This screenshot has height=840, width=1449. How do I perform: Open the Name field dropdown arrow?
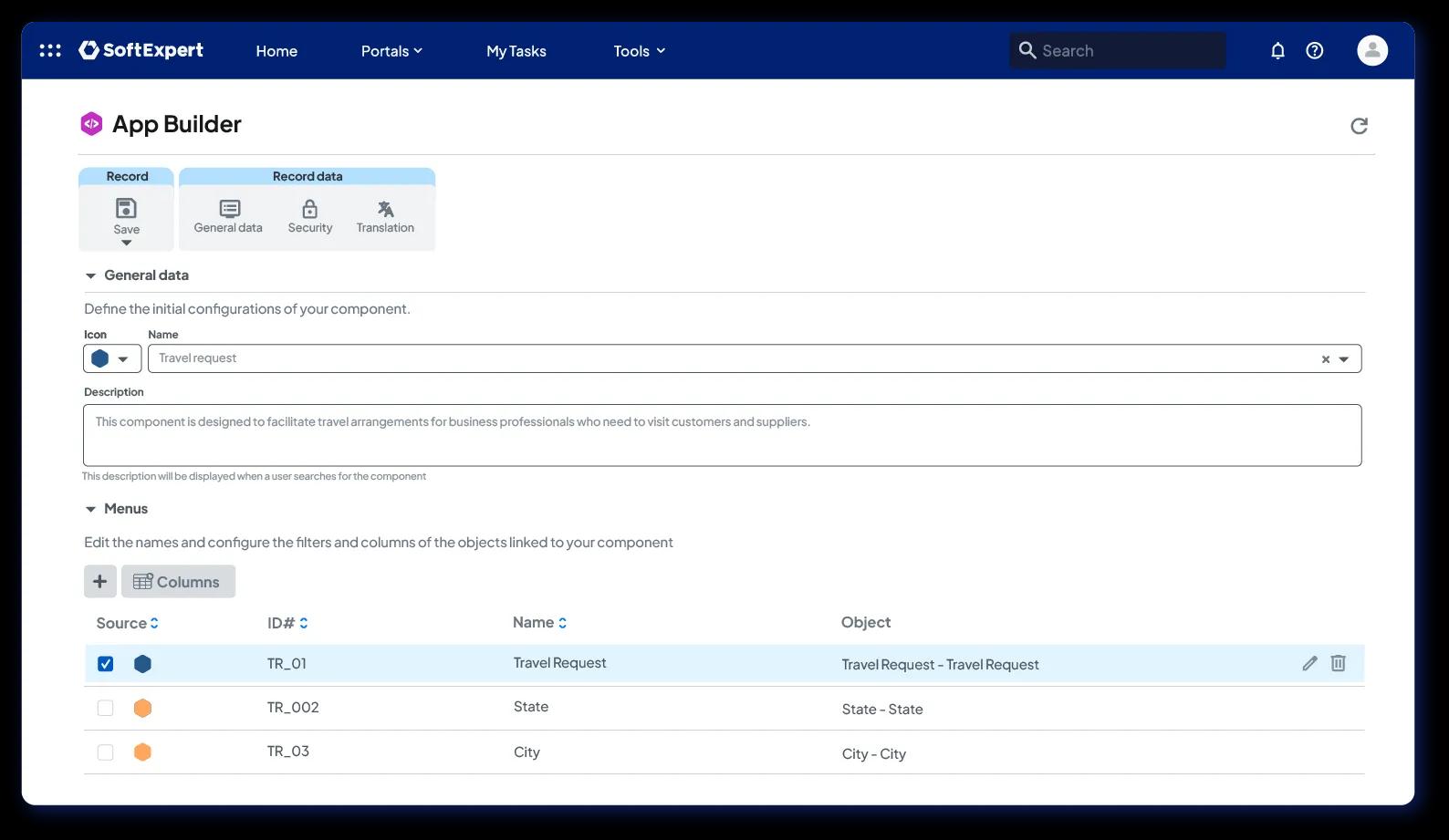1344,359
